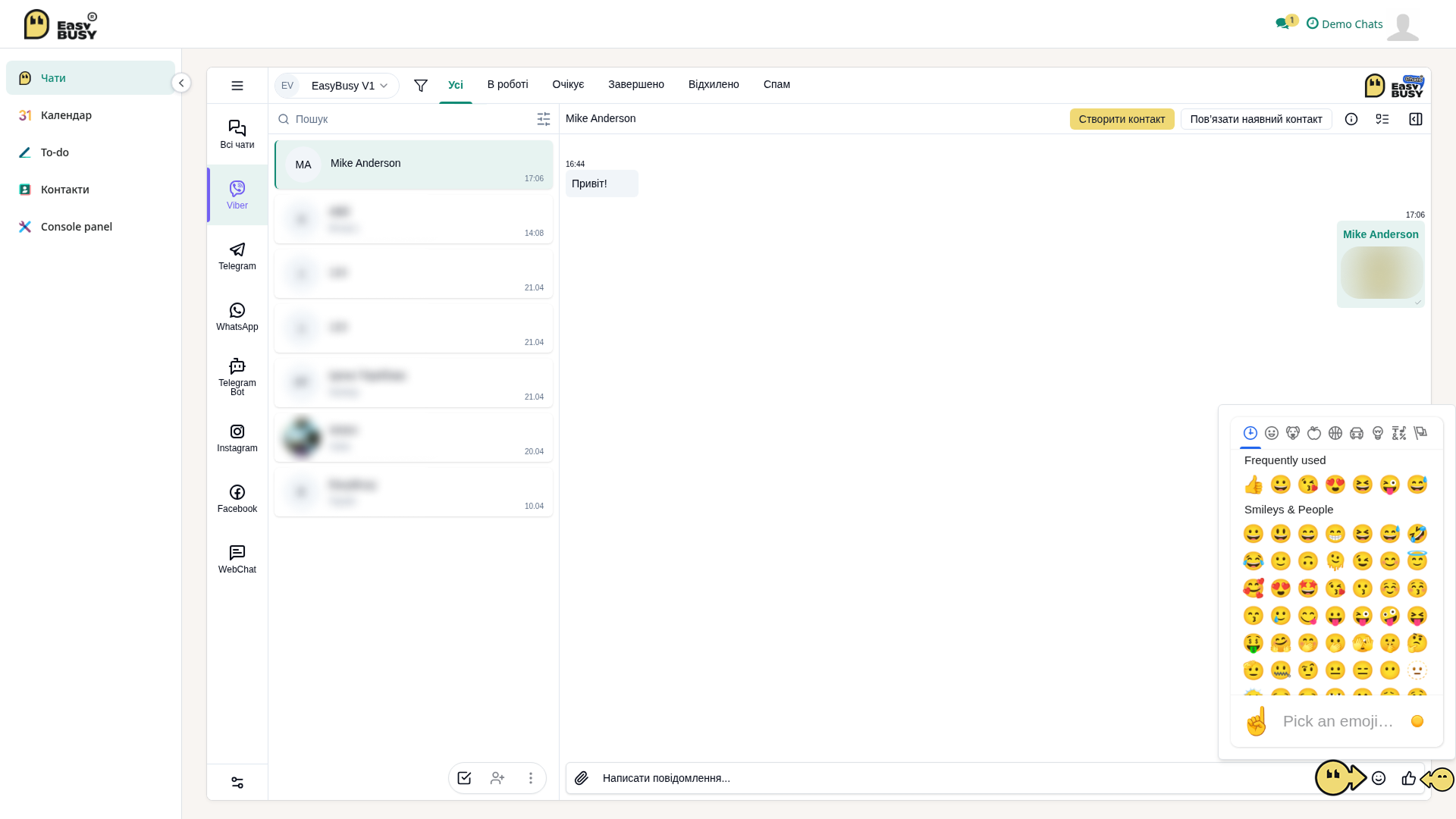1456x819 pixels.
Task: Open the checklist tasks icon in header
Action: pos(1382,119)
